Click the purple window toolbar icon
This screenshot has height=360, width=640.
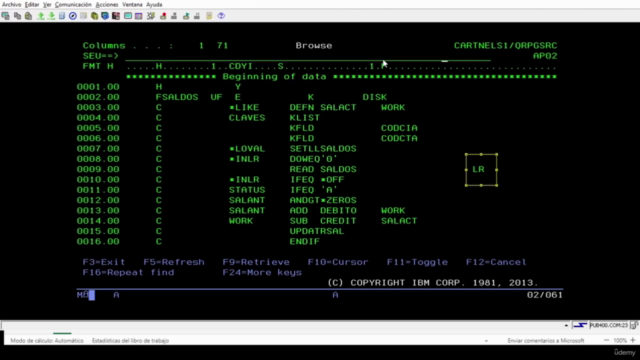pyautogui.click(x=139, y=16)
